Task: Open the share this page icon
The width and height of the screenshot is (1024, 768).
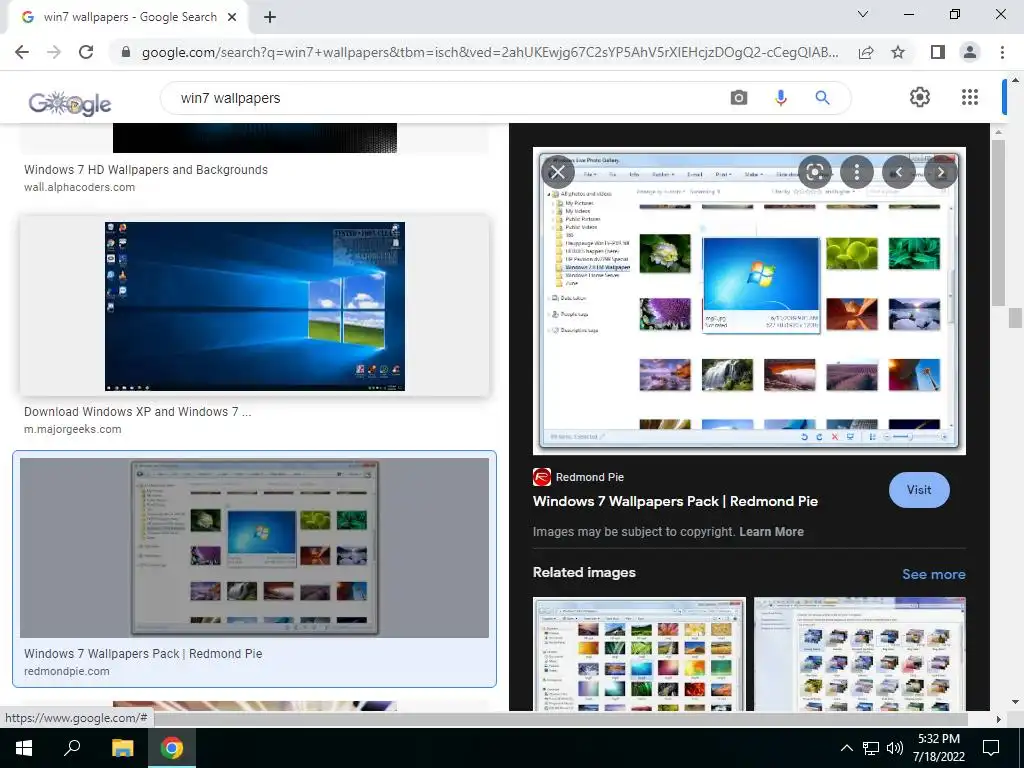Action: [x=866, y=52]
